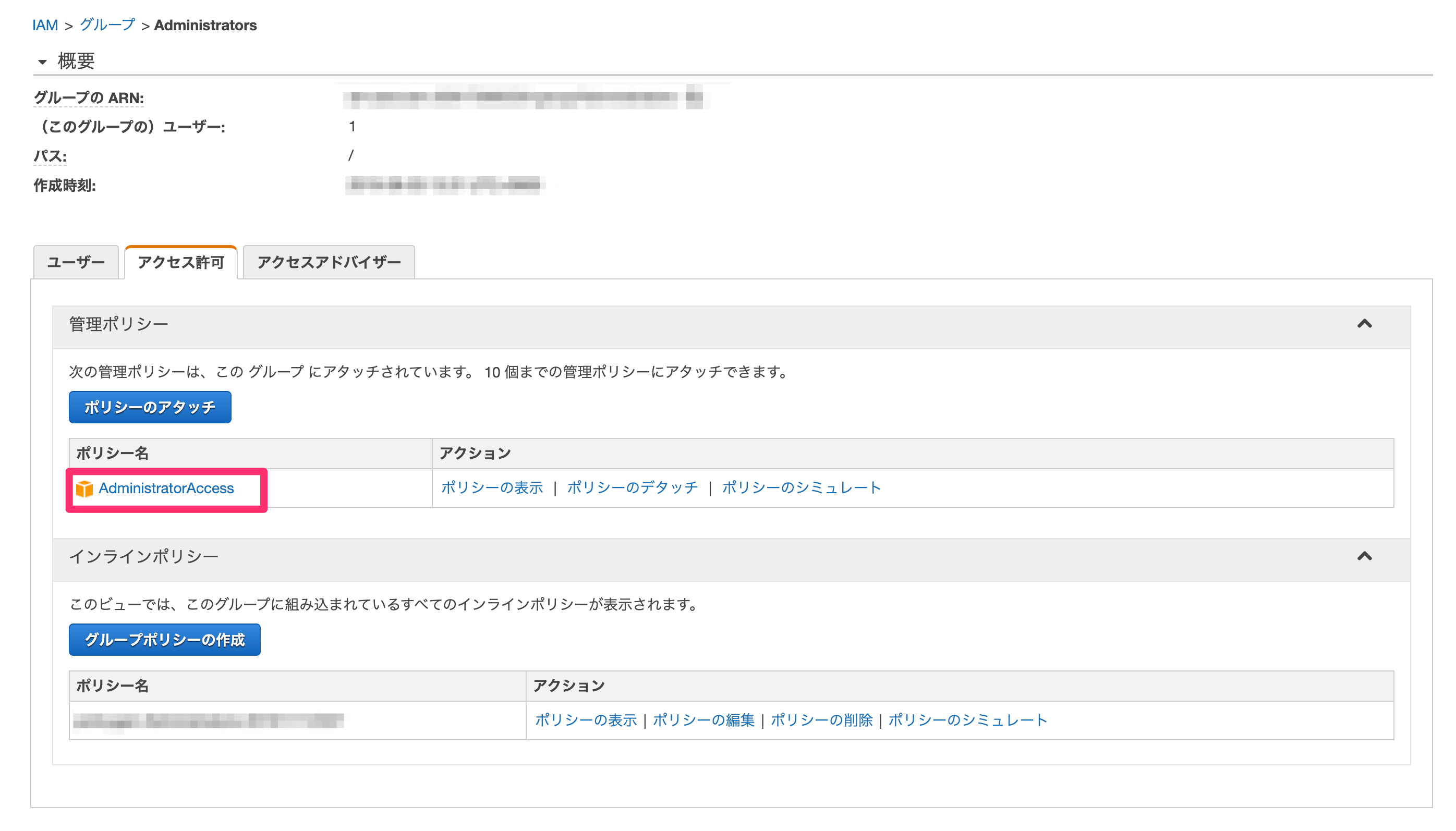
Task: Switch to the ユーザー tab
Action: tap(76, 263)
